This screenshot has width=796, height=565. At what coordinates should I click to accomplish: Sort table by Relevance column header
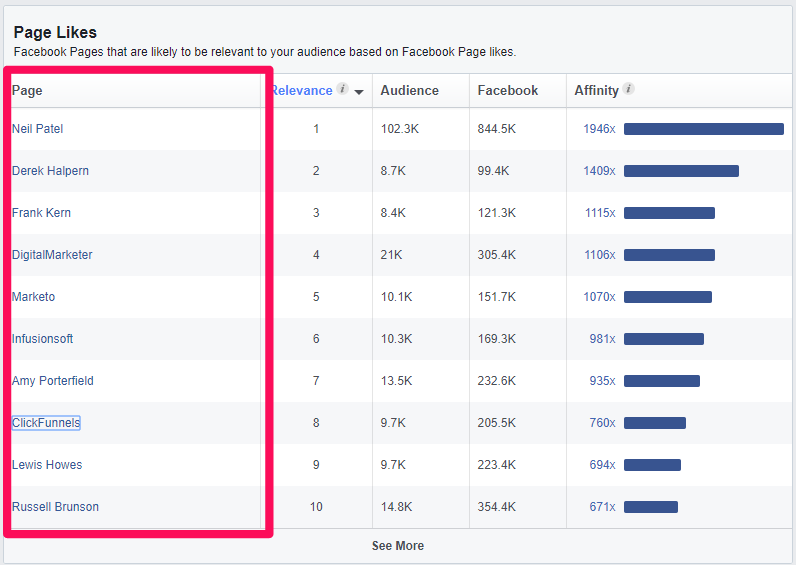302,90
